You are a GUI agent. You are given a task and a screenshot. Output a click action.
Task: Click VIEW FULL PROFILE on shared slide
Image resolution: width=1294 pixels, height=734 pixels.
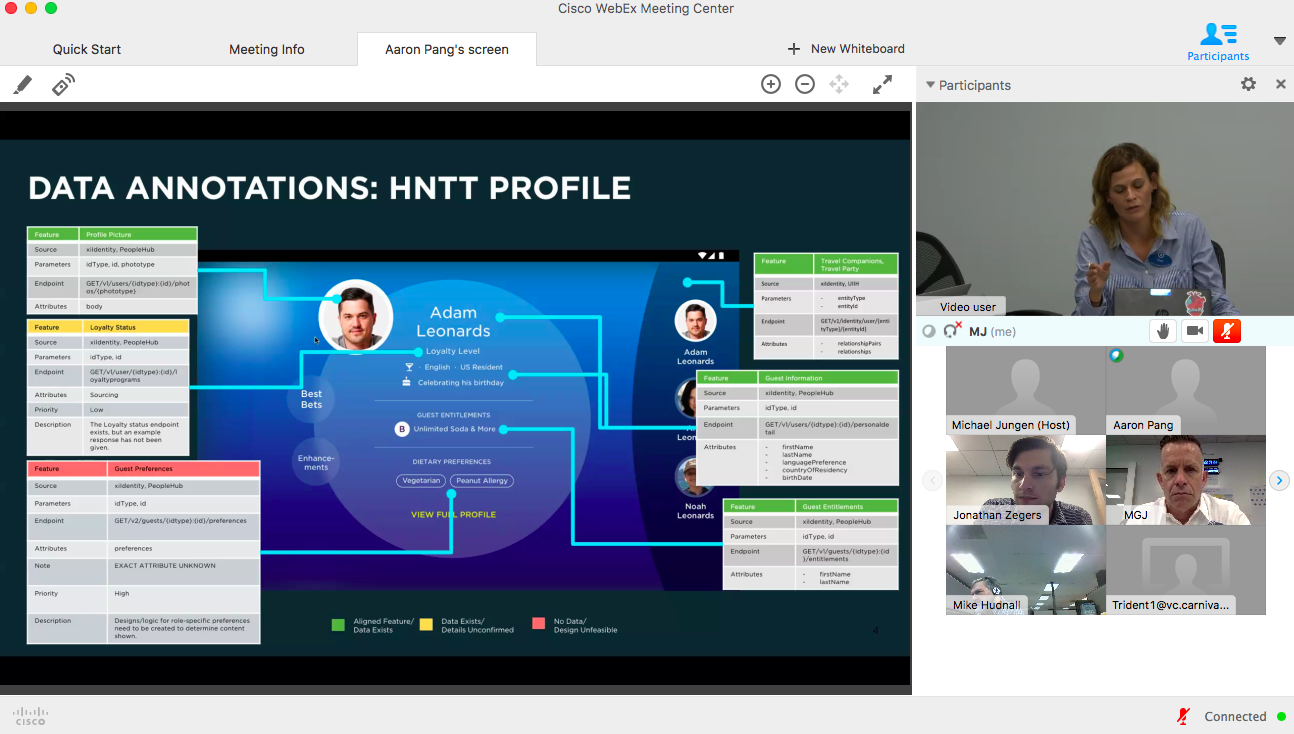(453, 515)
